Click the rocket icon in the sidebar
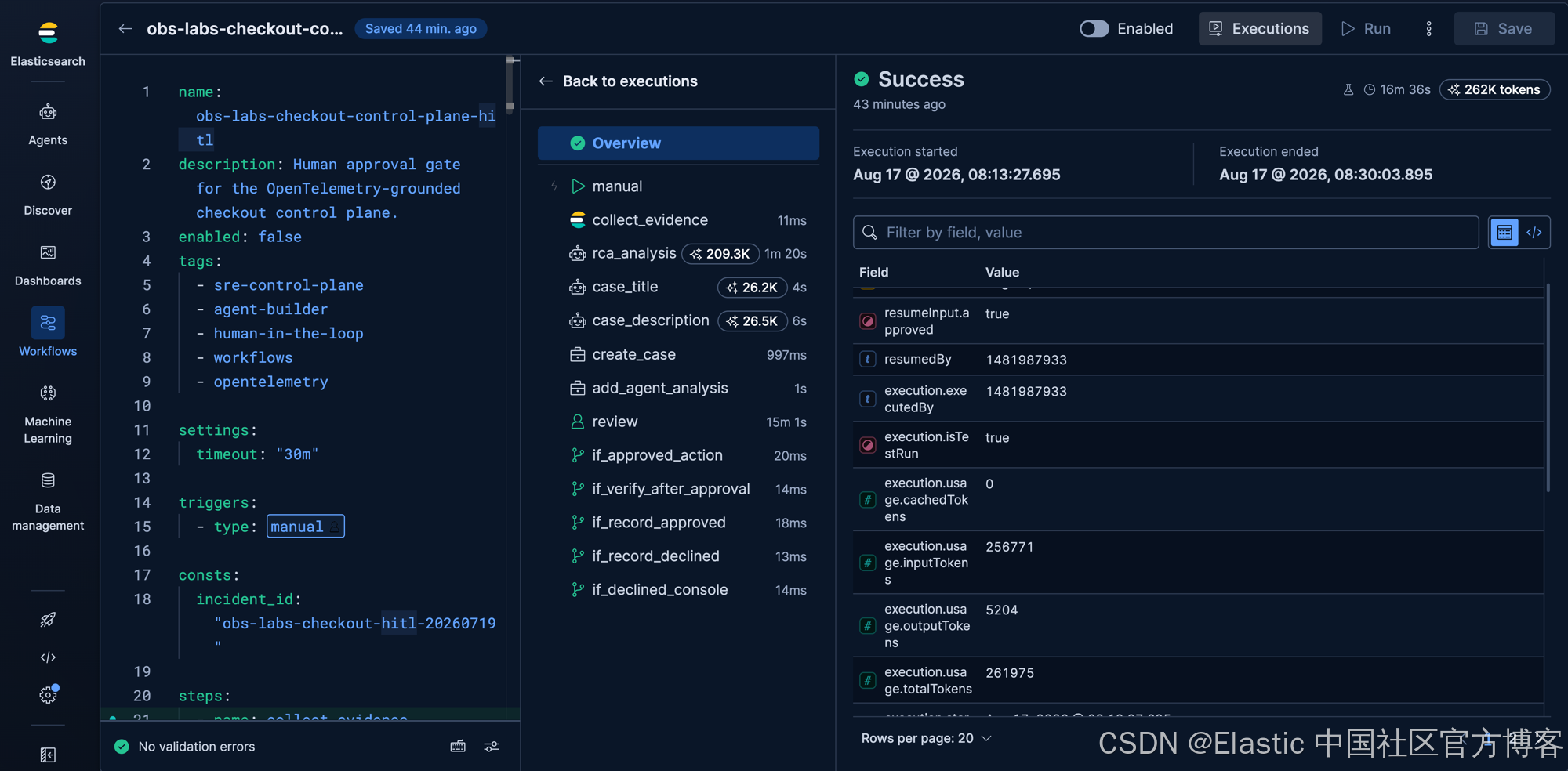The image size is (1568, 771). click(48, 620)
